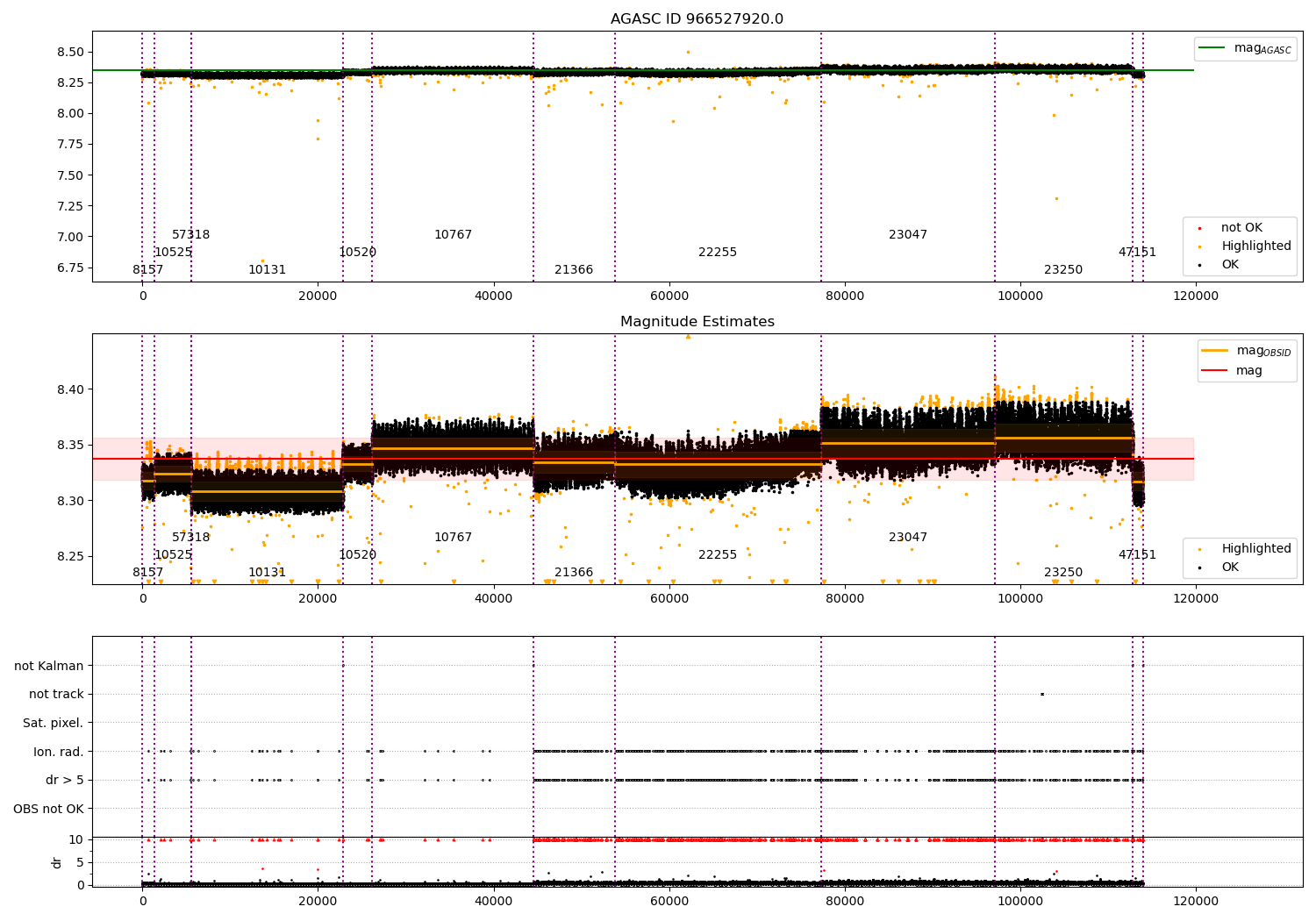Click obsid "47151" in Magnitude Estimates plot

pos(1137,554)
